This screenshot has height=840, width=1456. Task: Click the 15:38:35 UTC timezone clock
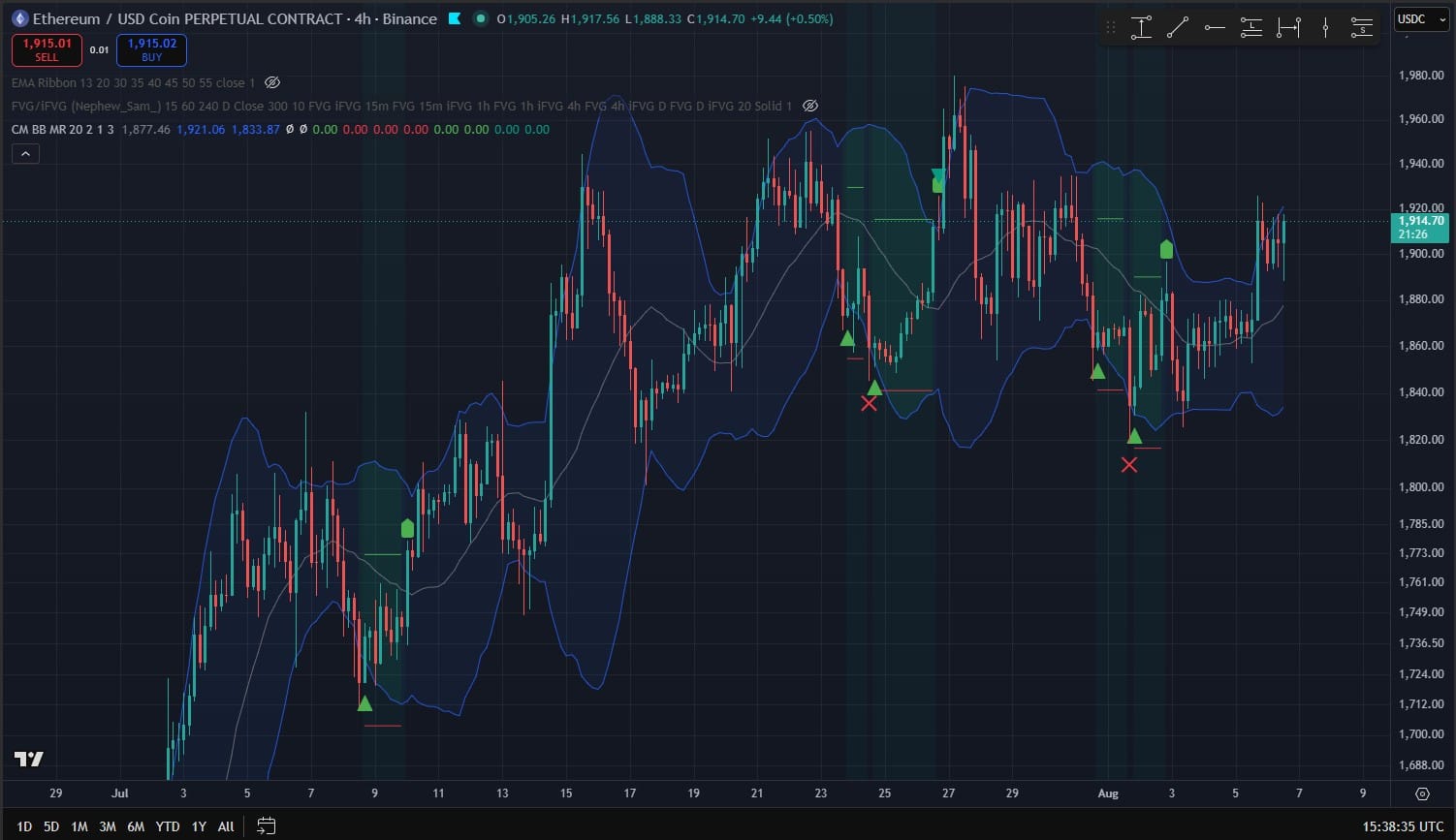point(1403,826)
